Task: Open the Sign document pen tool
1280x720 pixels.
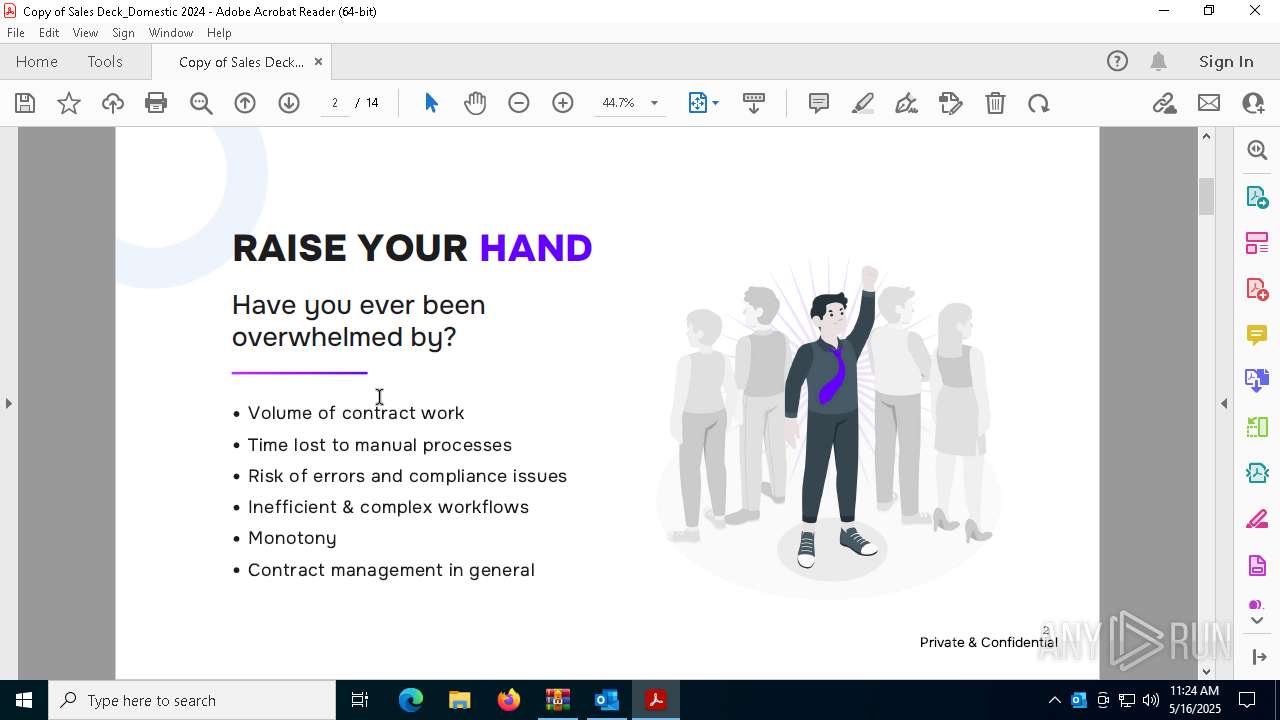Action: [x=907, y=103]
